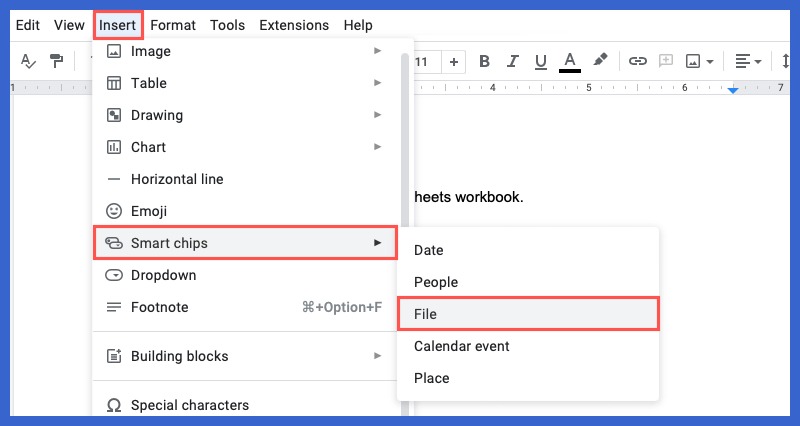Toggle italic formatting
This screenshot has height=426, width=800.
(513, 62)
